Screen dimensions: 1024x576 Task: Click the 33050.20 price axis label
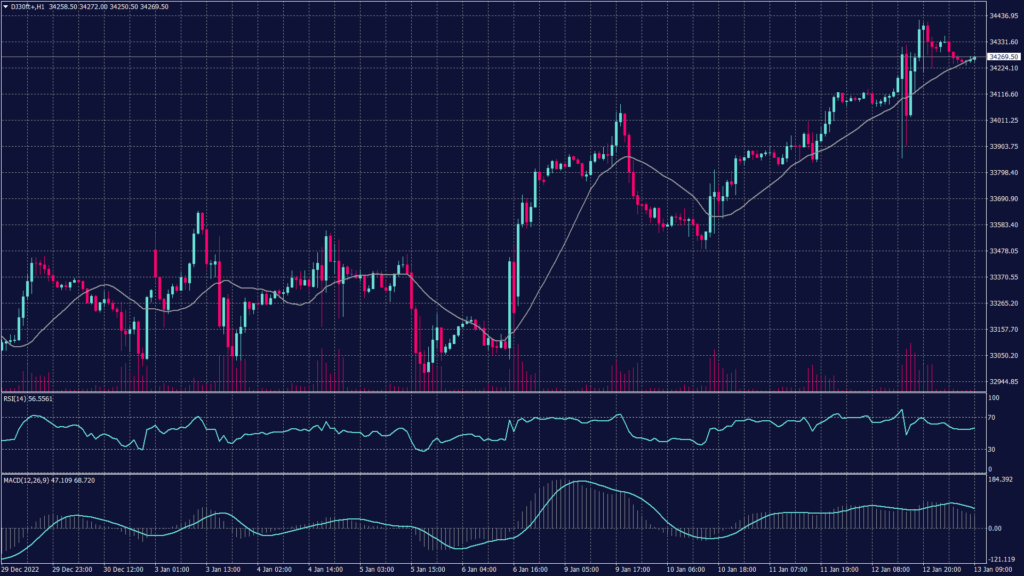tap(1002, 355)
